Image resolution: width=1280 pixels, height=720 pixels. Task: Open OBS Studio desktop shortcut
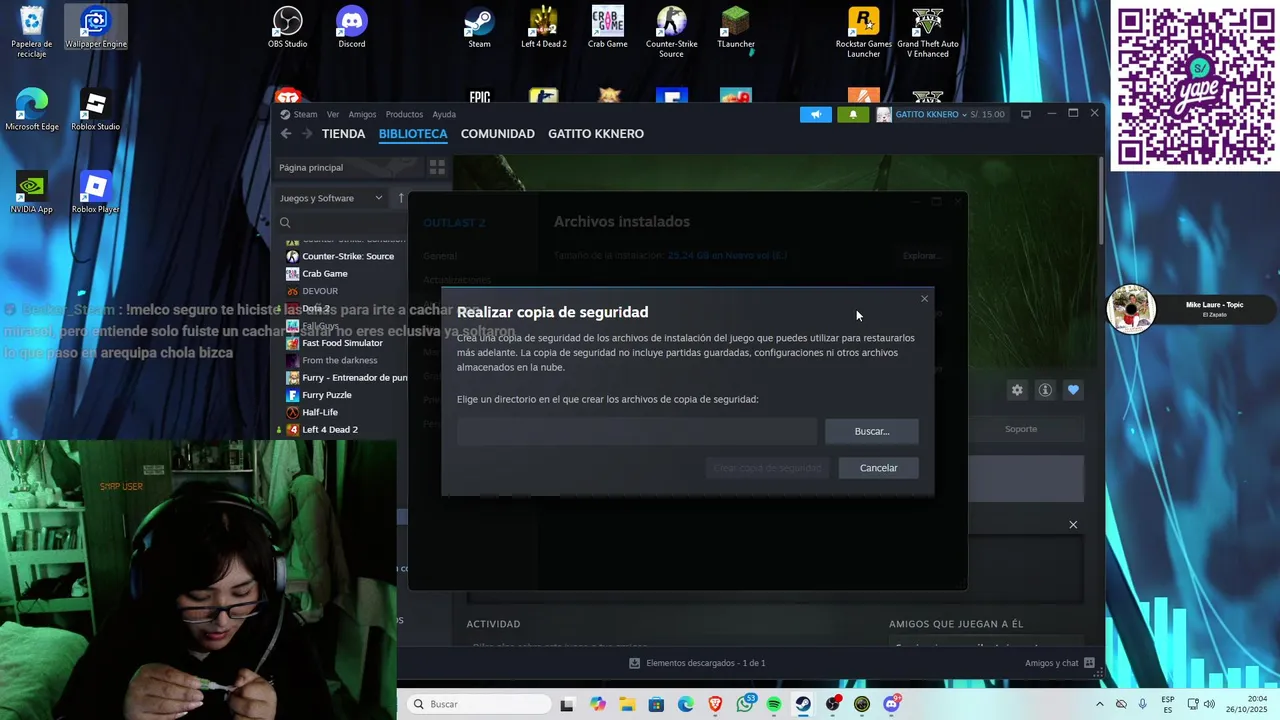pos(288,28)
